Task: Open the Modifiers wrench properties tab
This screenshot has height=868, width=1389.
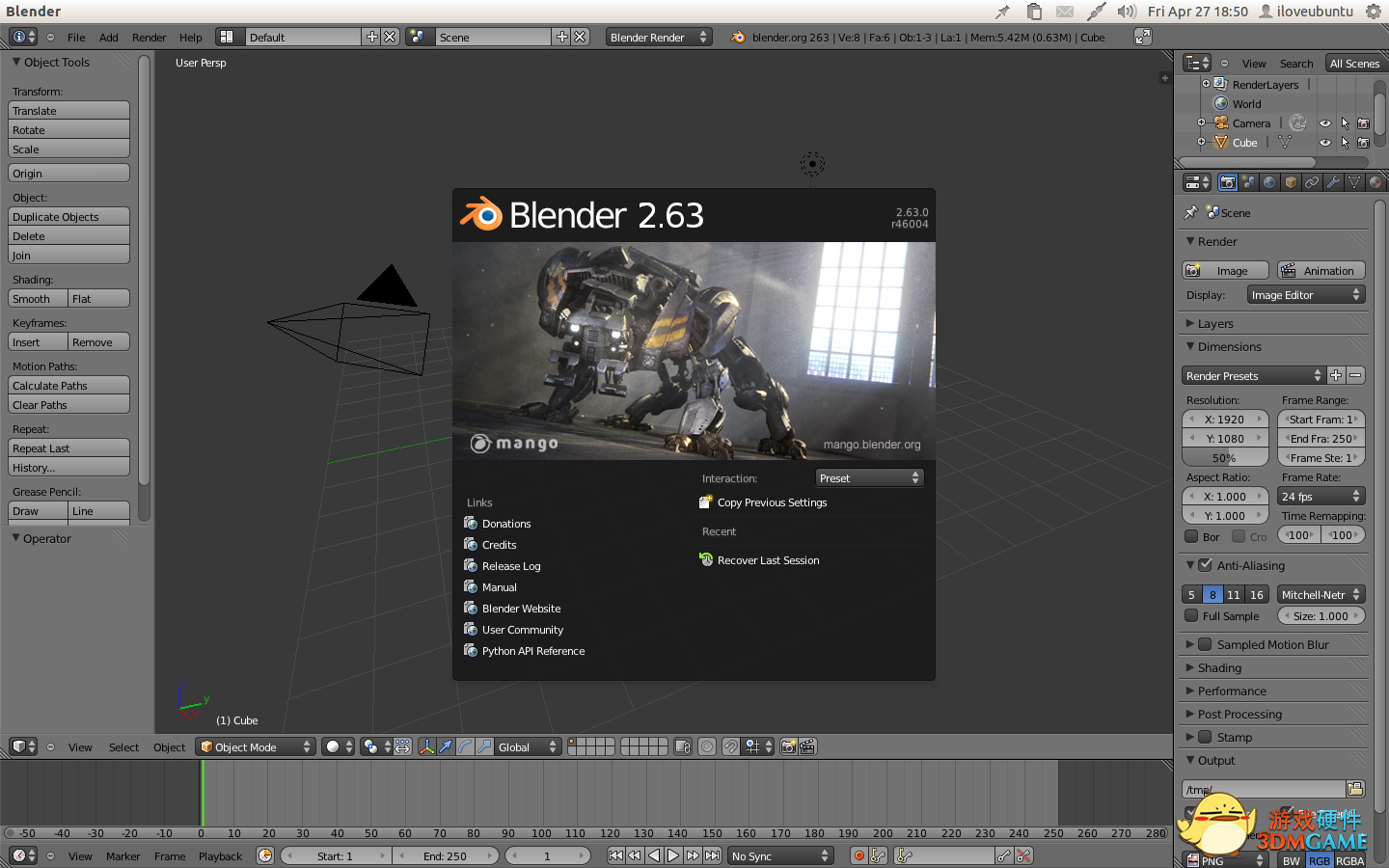Action: click(1333, 182)
